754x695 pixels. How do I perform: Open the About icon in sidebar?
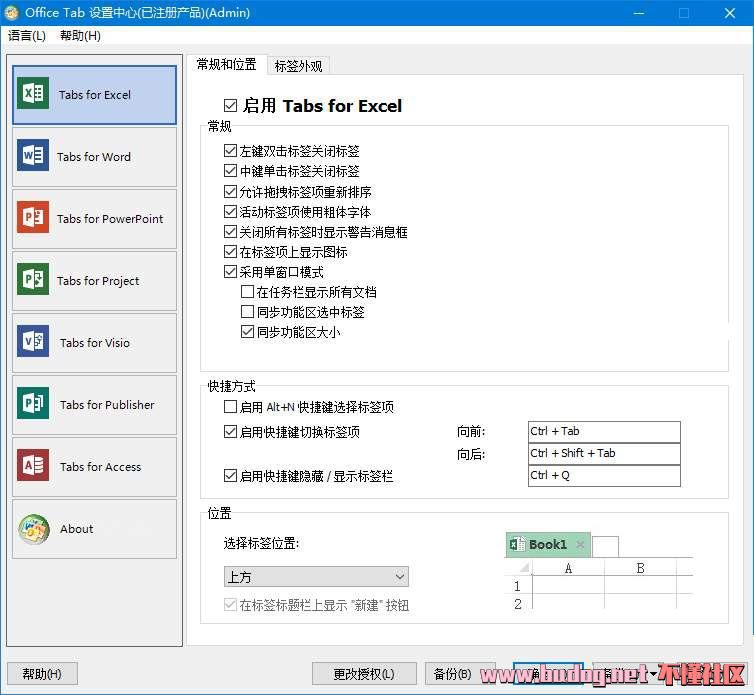34,529
